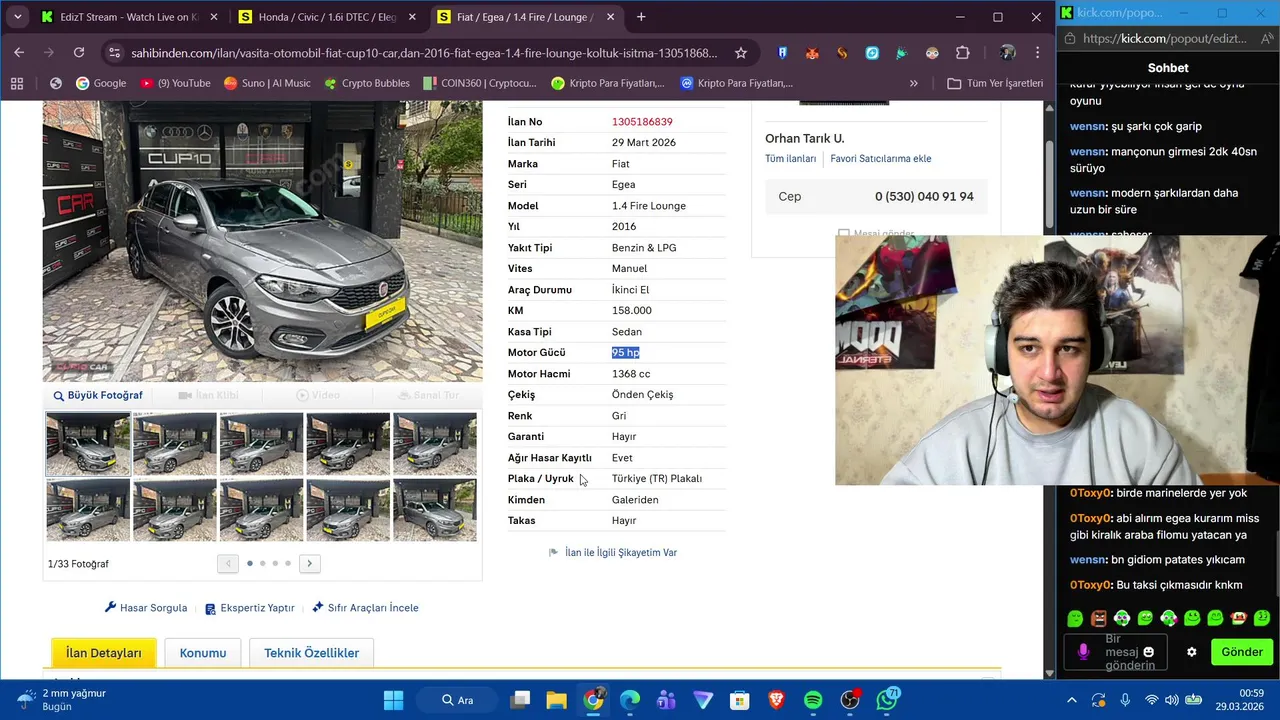Open a new browser tab
Screen dimensions: 1280x720
(x=641, y=17)
